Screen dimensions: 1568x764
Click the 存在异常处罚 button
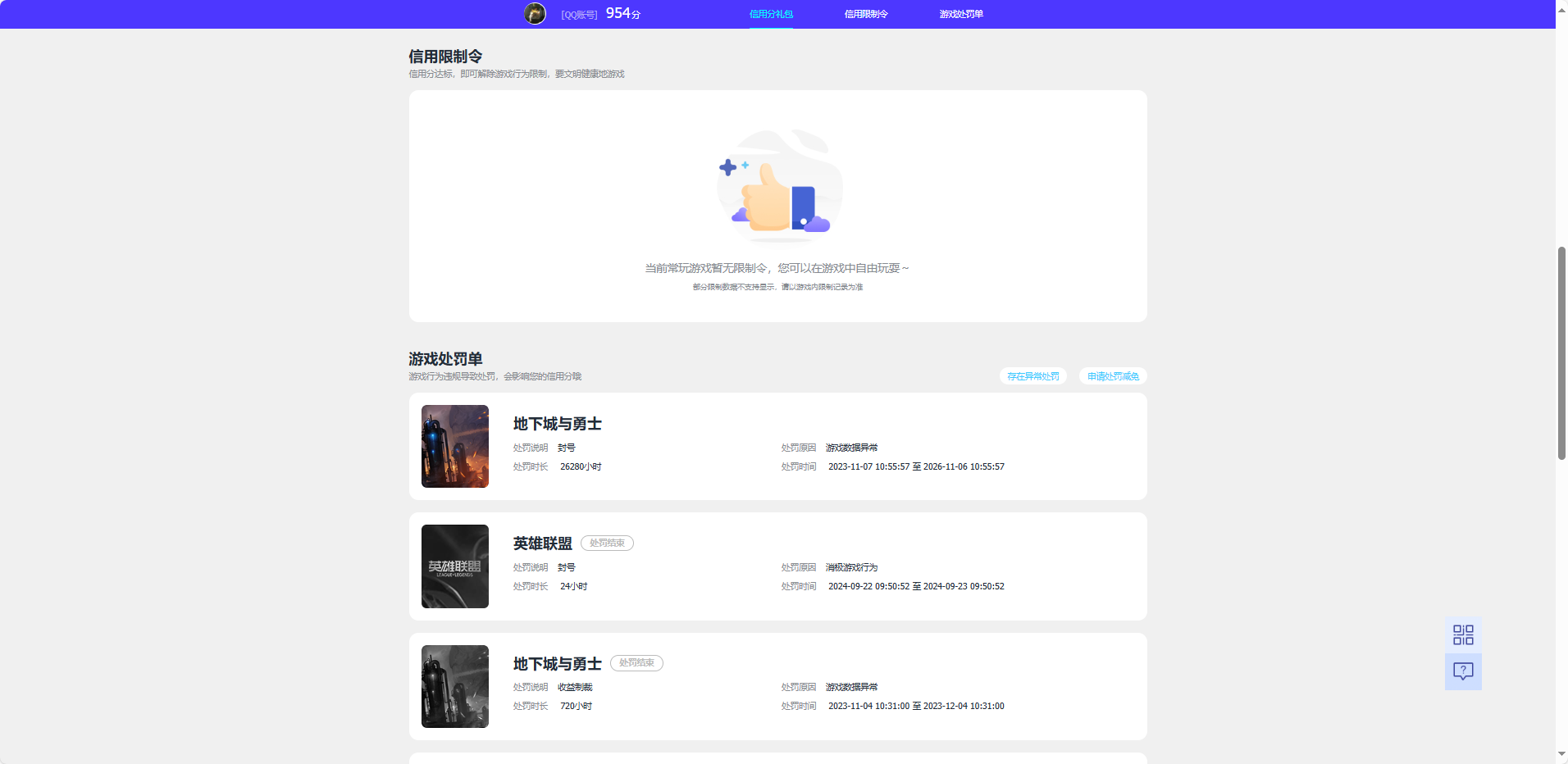tap(1032, 375)
